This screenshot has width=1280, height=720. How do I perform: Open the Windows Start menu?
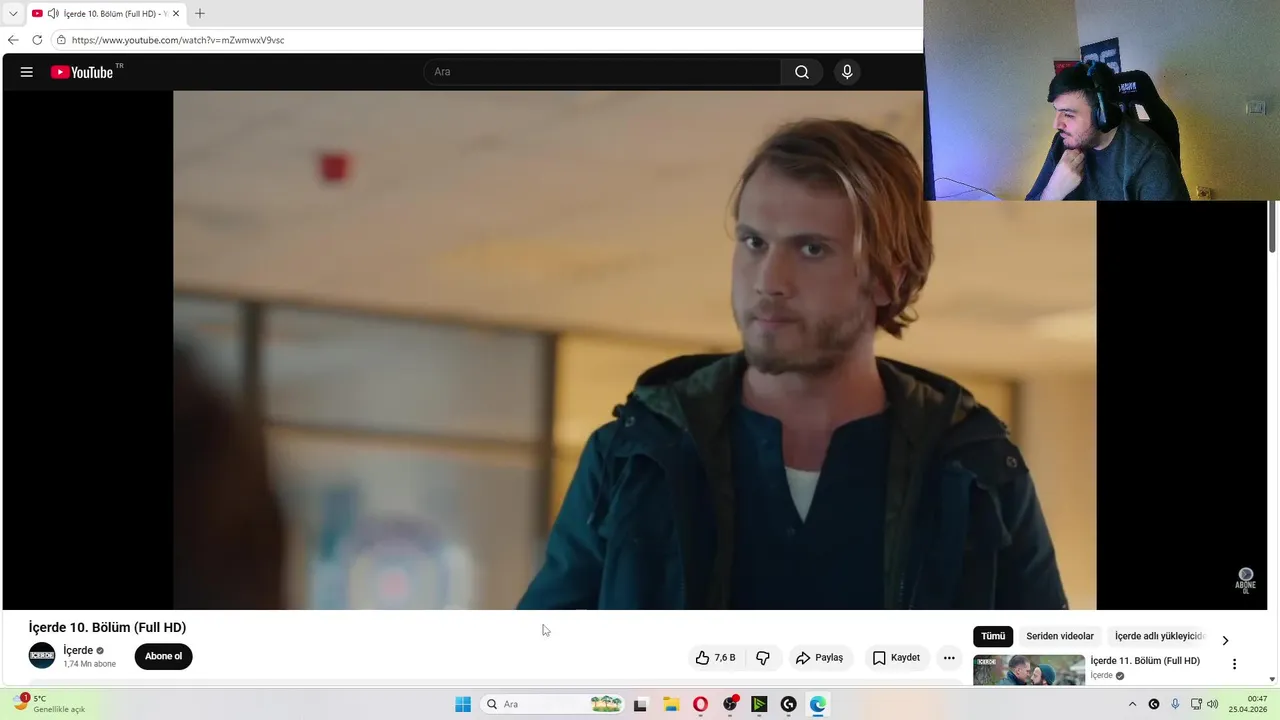pos(463,704)
